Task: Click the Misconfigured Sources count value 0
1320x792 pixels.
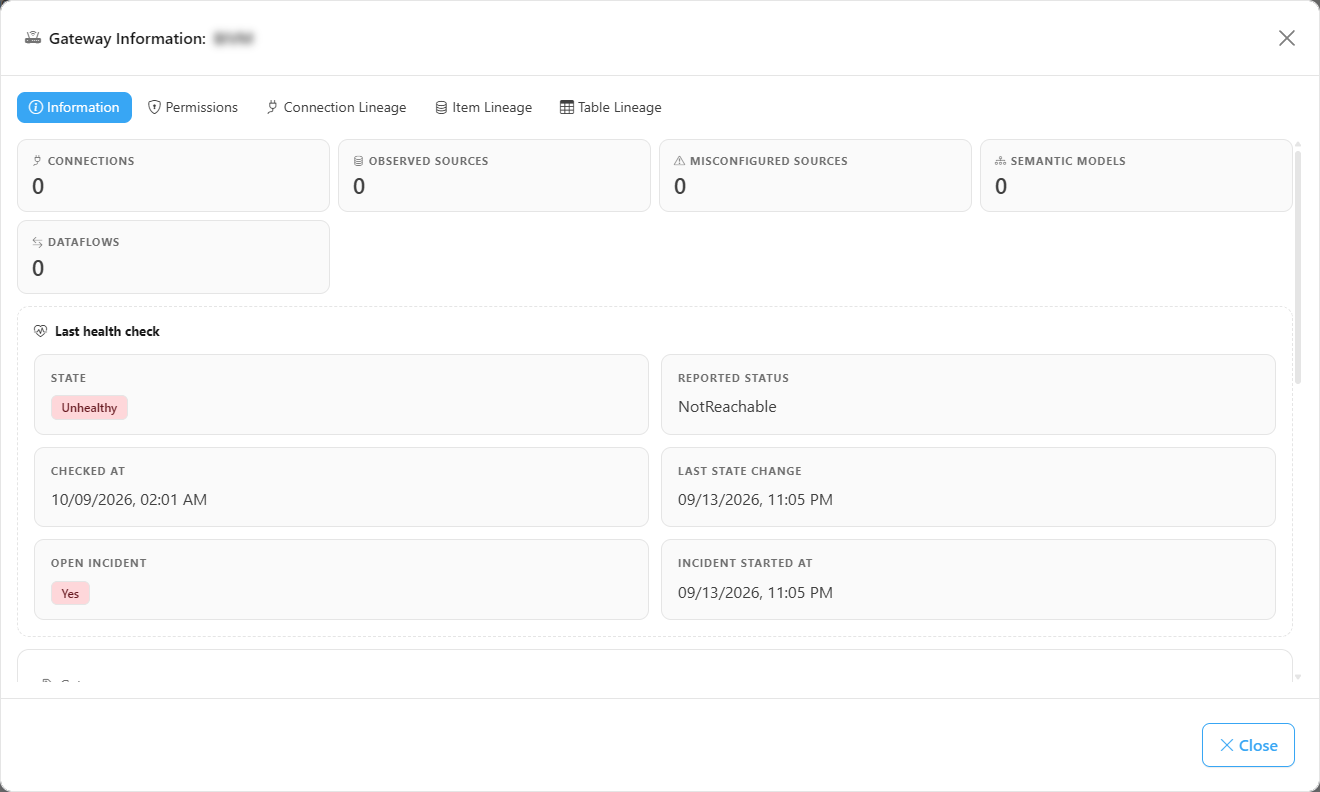Action: tap(680, 187)
